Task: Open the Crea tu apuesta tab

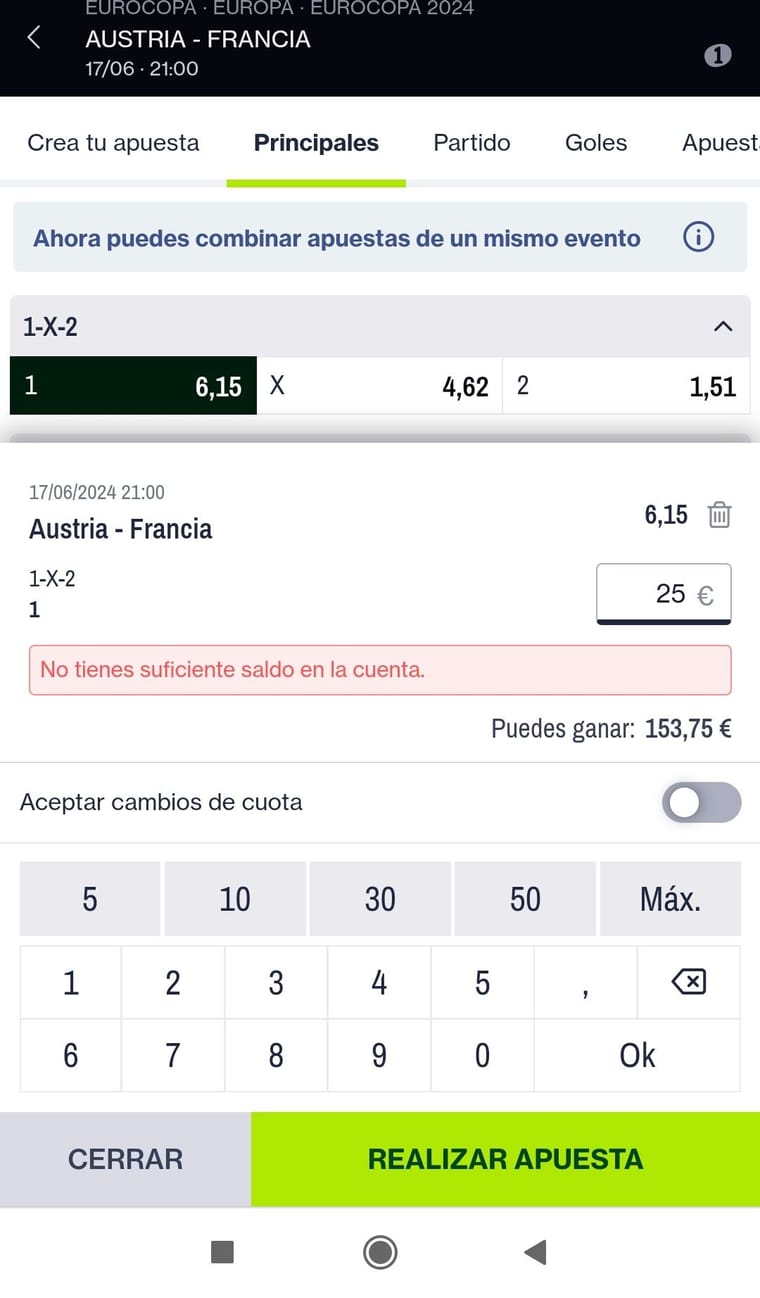Action: pyautogui.click(x=113, y=143)
